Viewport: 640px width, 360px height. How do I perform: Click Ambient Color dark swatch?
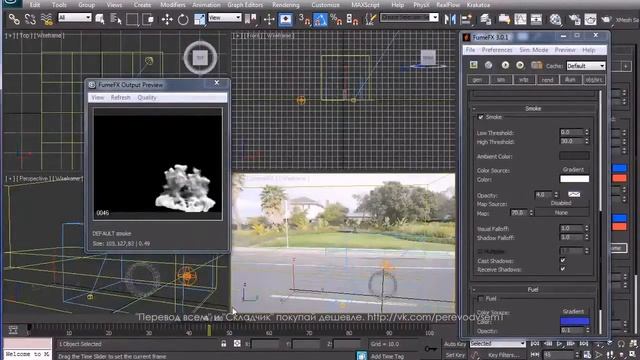pos(574,156)
